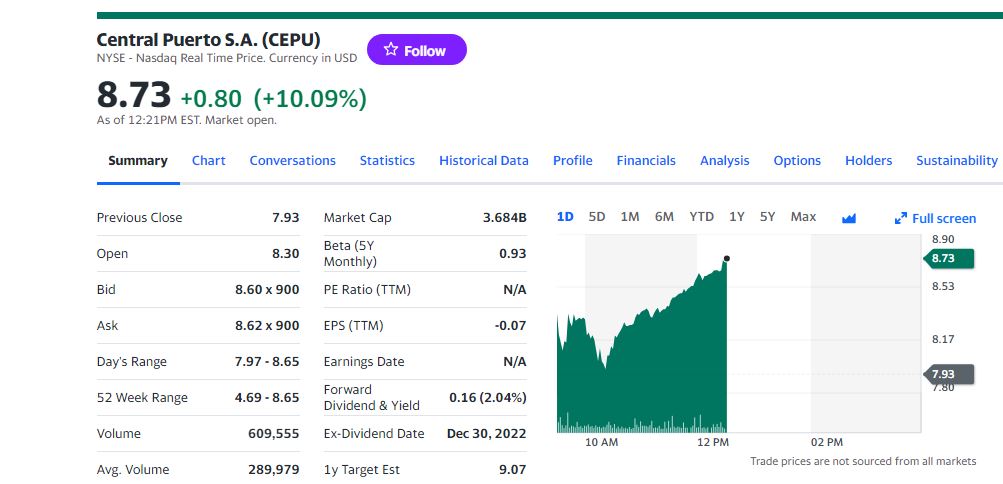The height and width of the screenshot is (484, 1003).
Task: Open the Statistics tab
Action: (387, 160)
